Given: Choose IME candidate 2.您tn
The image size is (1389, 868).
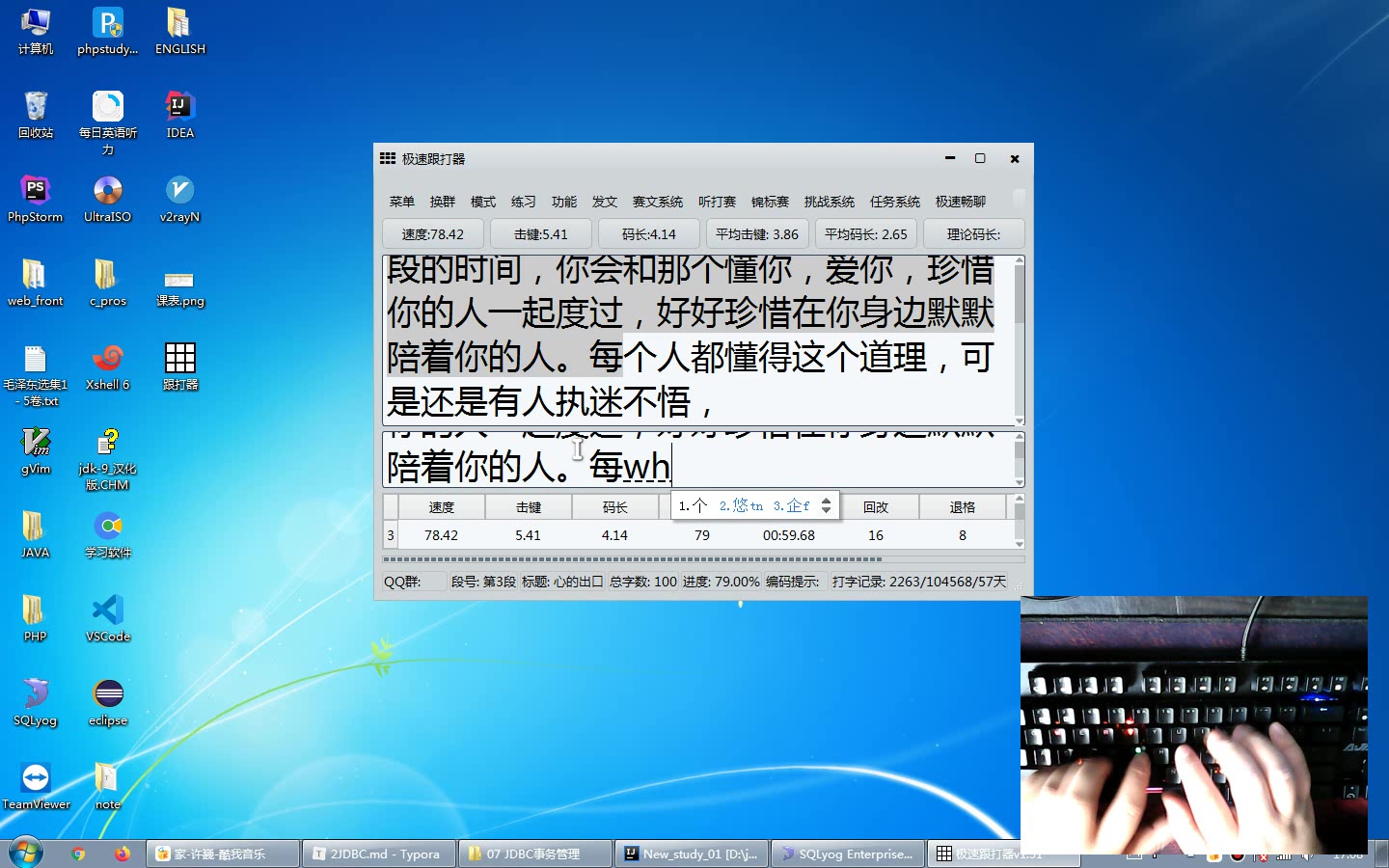Looking at the screenshot, I should (741, 505).
